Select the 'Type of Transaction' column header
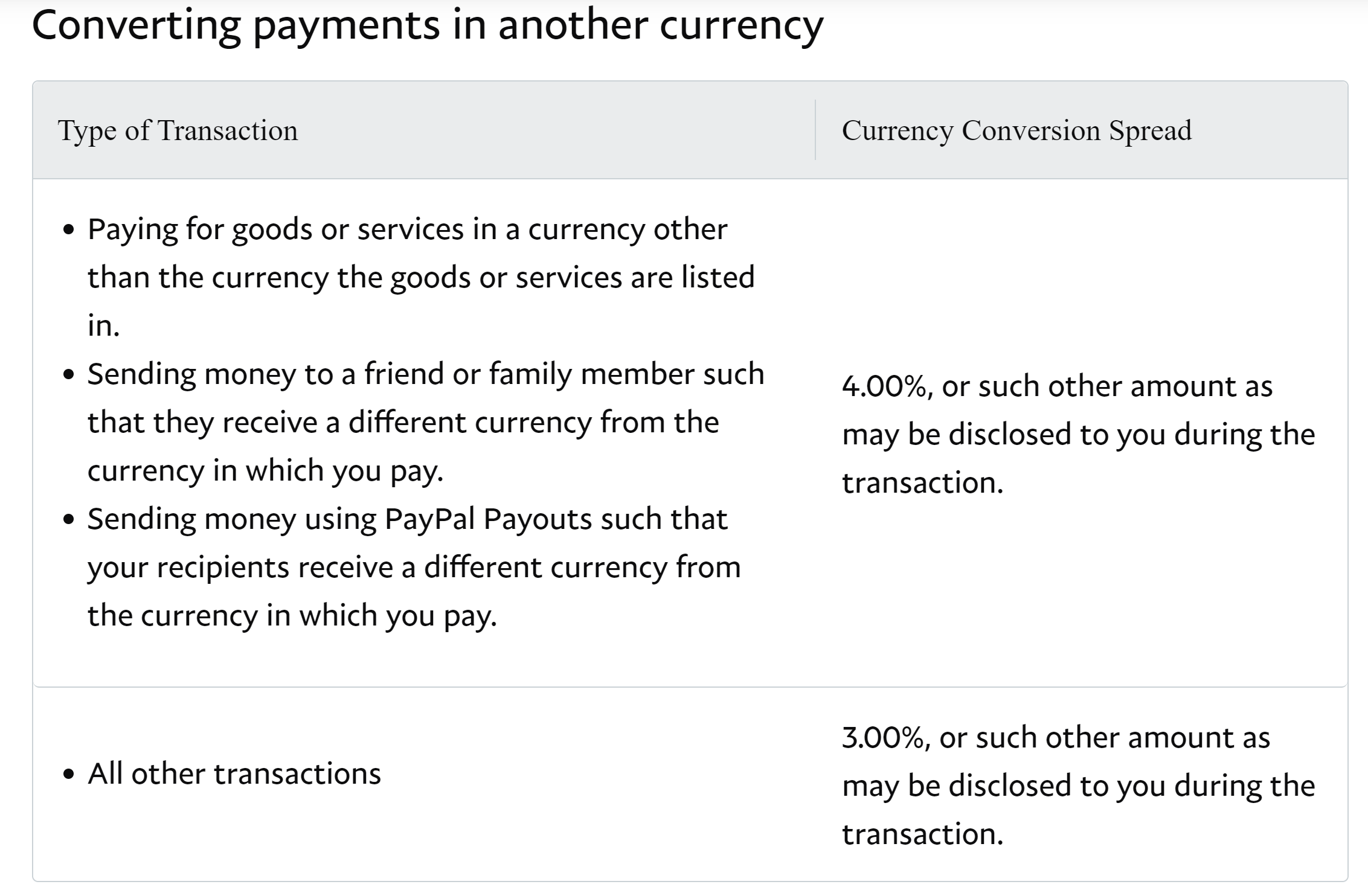 [x=178, y=130]
